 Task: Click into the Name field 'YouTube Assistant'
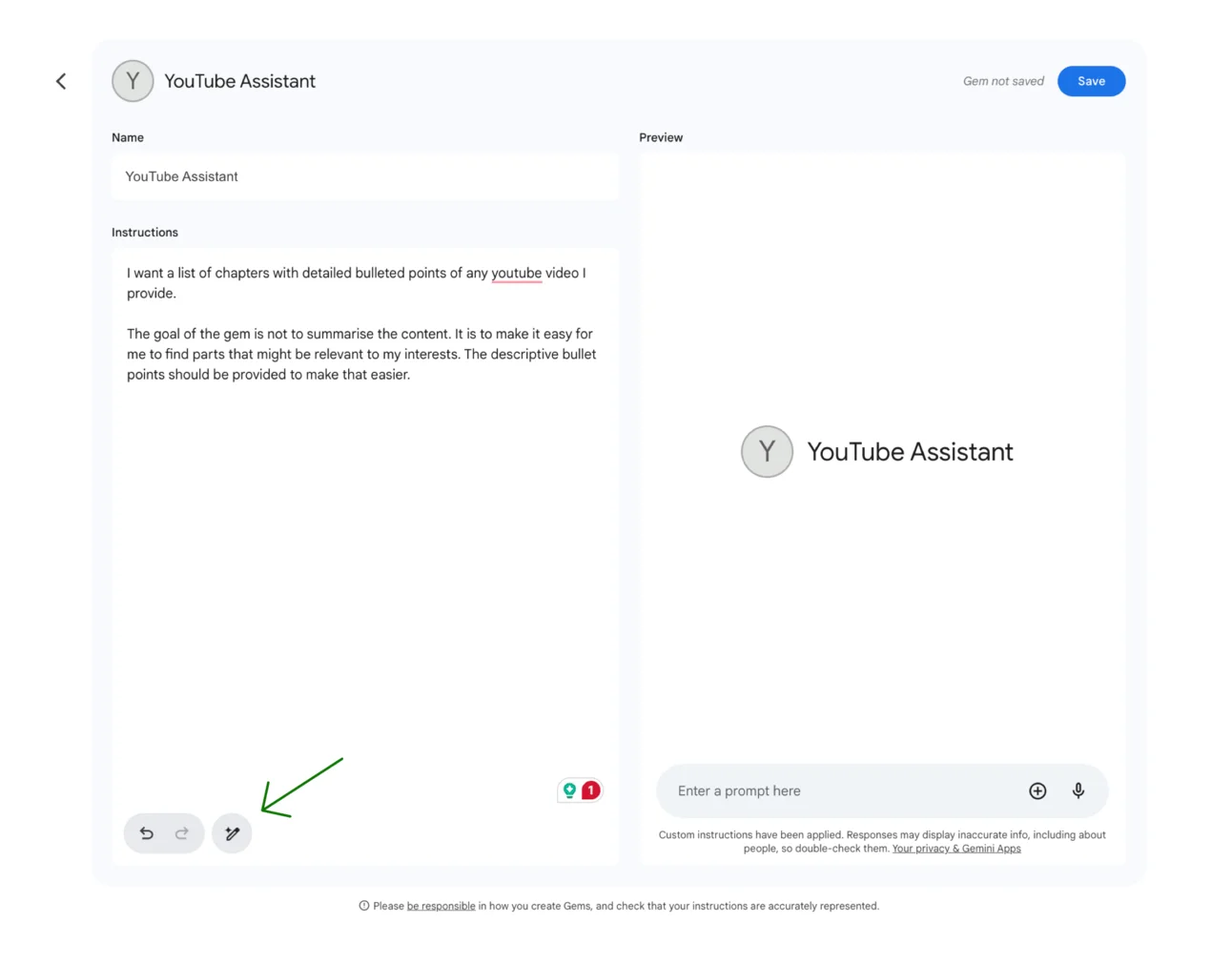point(365,176)
